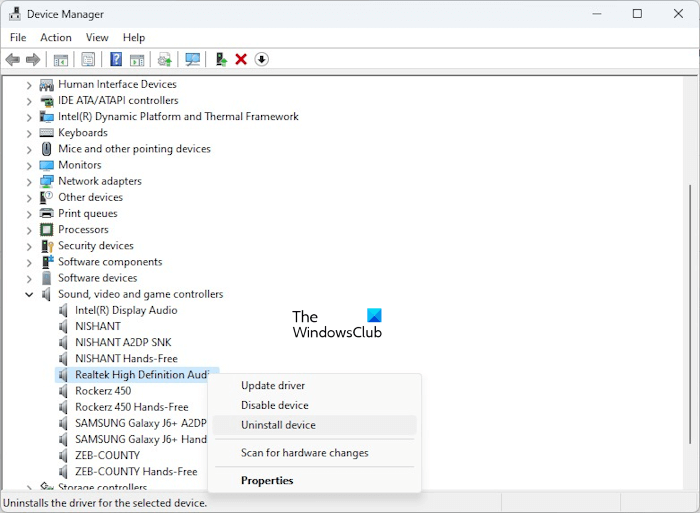
Task: Click the Update driver toolbar icon
Action: coord(165,59)
